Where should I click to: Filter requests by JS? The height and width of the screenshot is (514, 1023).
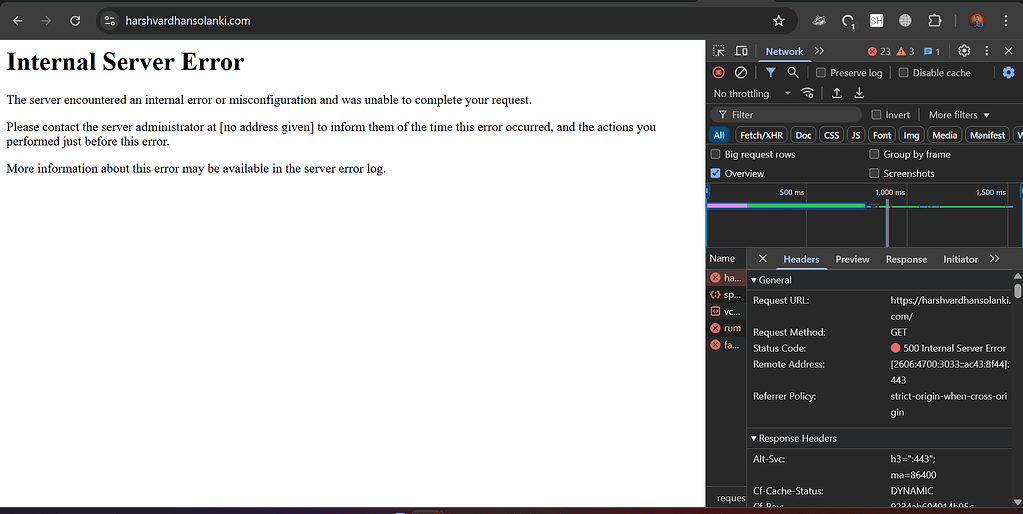pos(855,135)
